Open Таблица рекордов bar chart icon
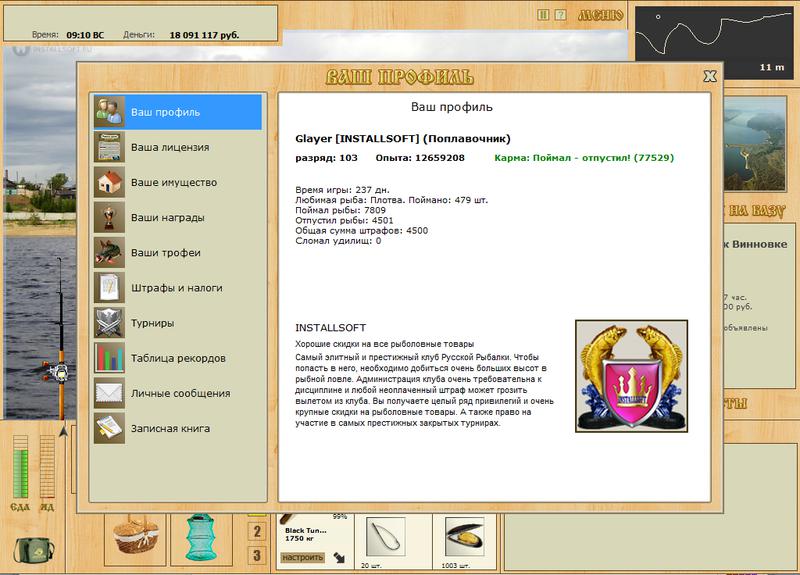The width and height of the screenshot is (800, 575). [109, 358]
